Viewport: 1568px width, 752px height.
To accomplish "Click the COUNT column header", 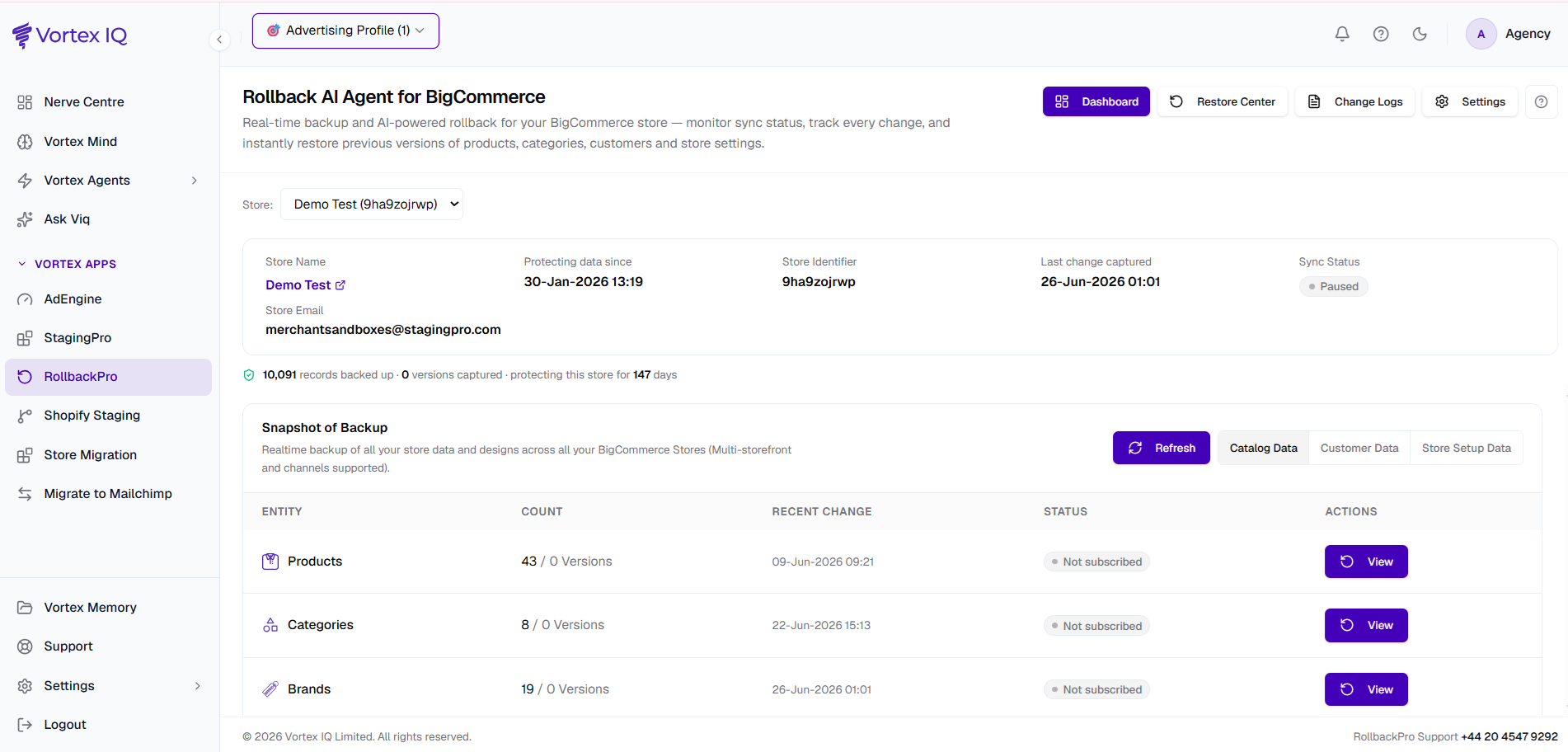I will pos(542,512).
